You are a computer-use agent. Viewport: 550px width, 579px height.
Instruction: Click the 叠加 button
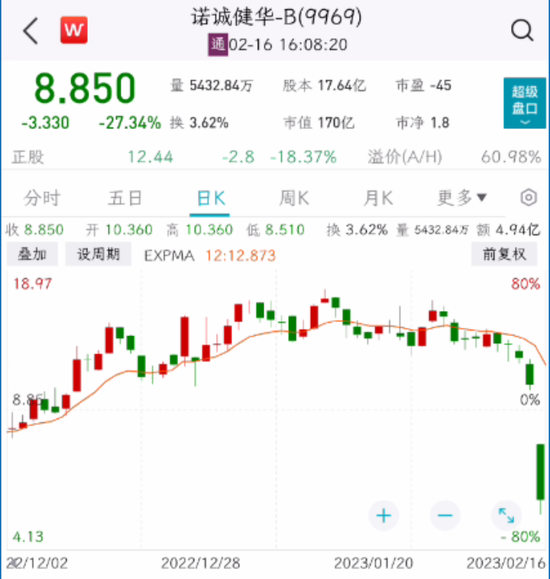(x=32, y=254)
